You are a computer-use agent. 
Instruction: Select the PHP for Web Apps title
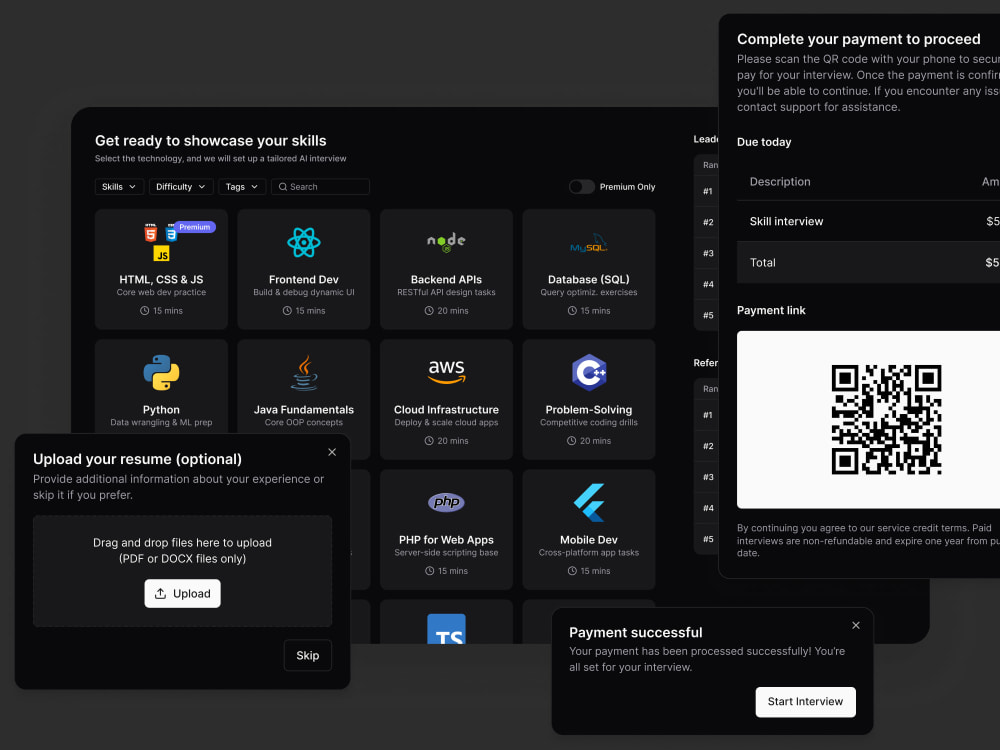click(x=446, y=540)
